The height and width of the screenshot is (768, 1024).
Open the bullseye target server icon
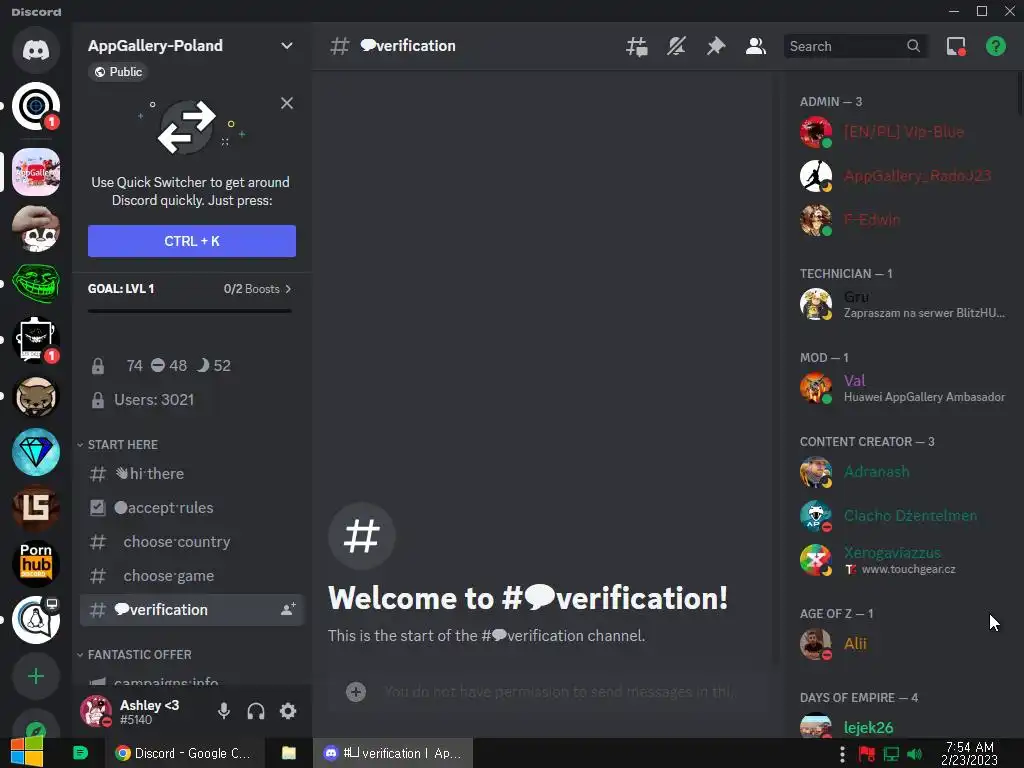tap(36, 106)
